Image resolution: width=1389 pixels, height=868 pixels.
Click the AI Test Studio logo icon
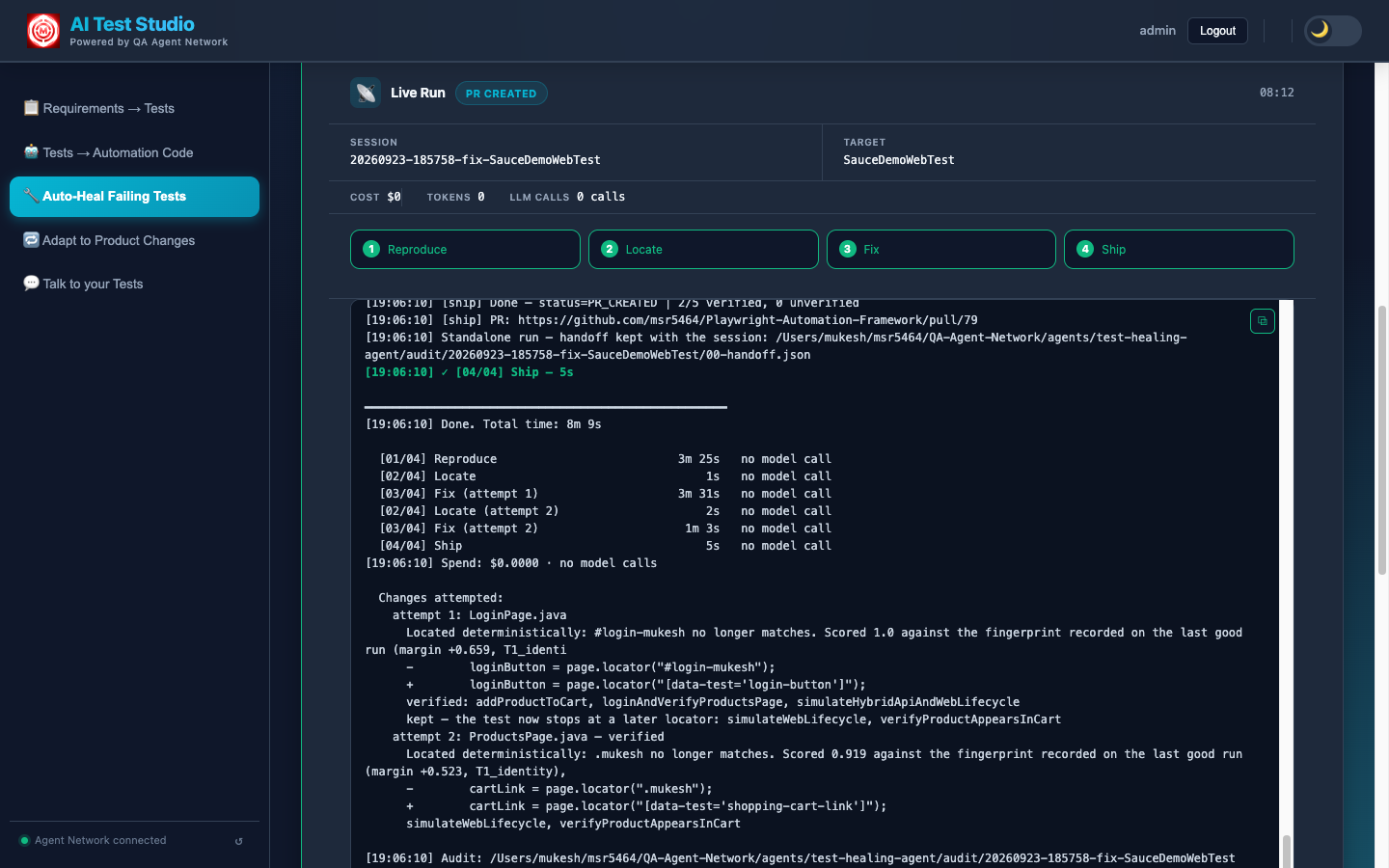click(x=43, y=31)
